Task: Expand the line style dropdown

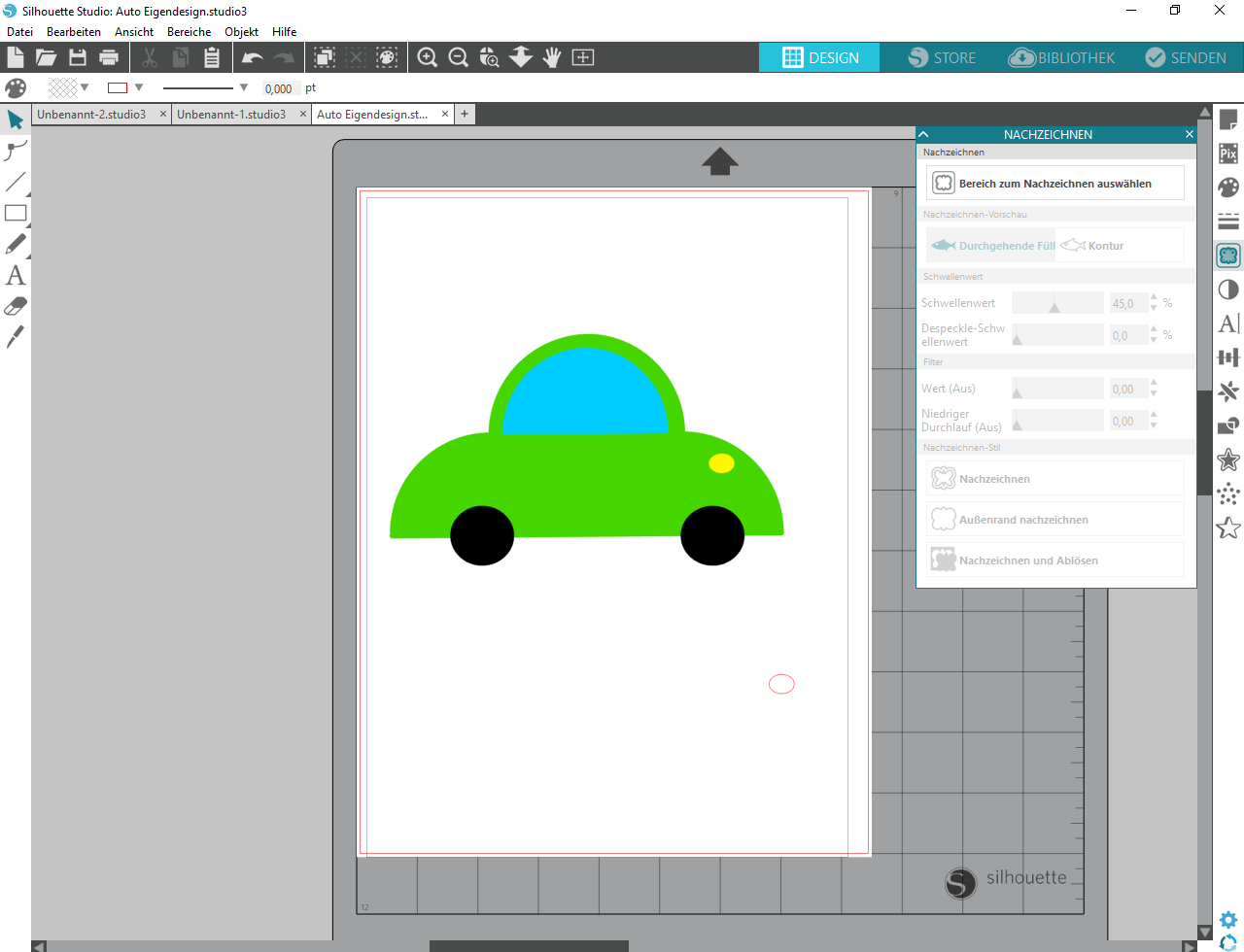Action: click(244, 87)
